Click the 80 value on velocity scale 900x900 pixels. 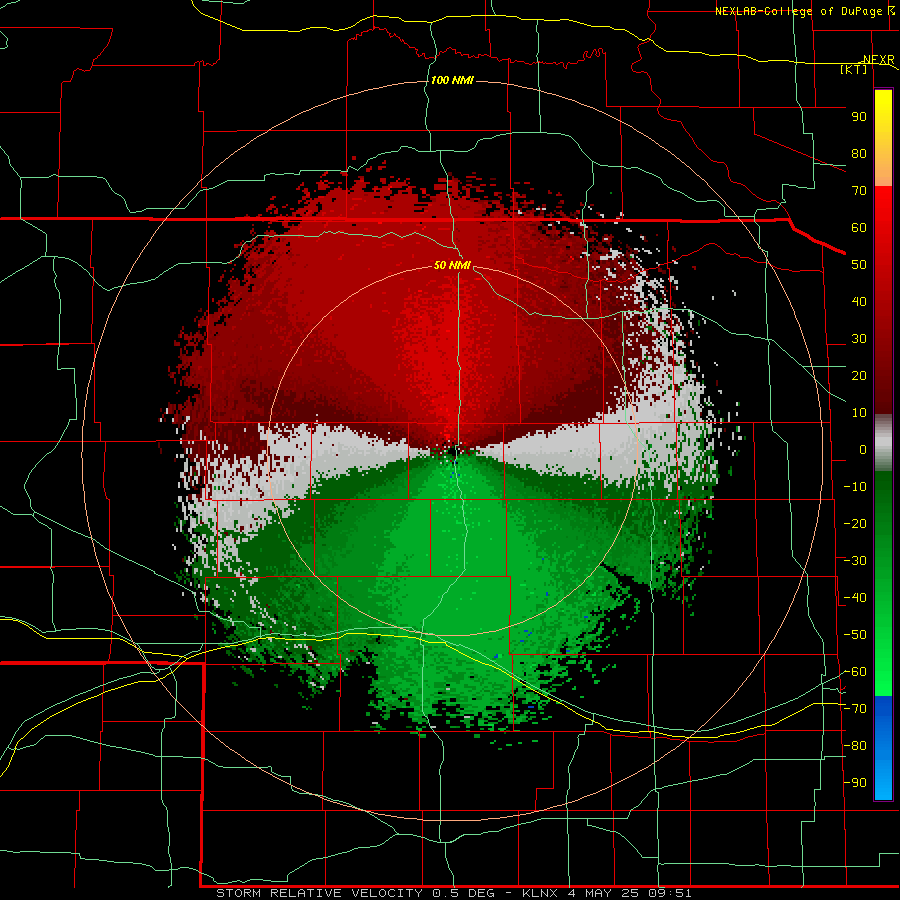pyautogui.click(x=859, y=154)
